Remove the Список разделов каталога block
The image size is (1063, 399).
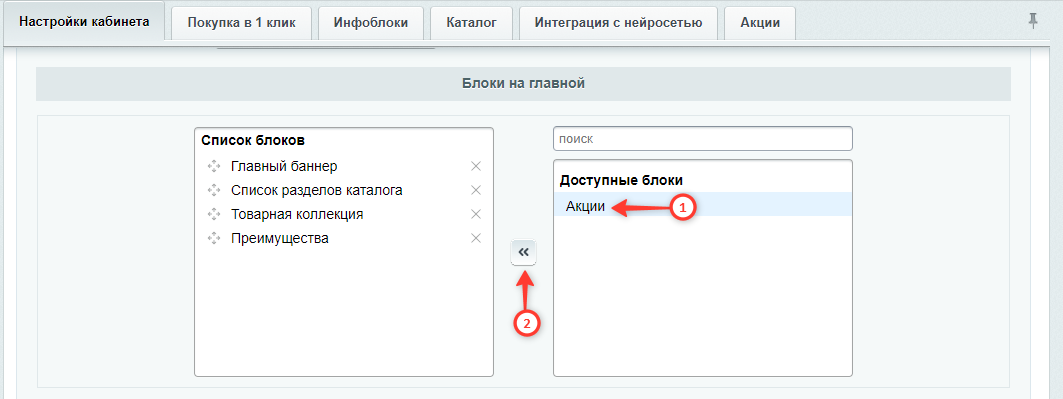tap(476, 190)
